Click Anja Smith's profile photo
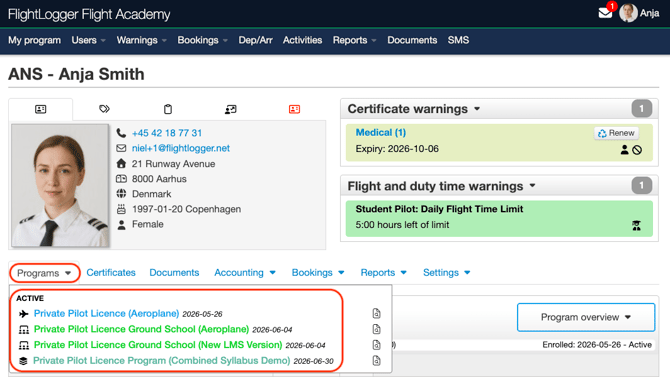This screenshot has width=670, height=377. point(60,186)
